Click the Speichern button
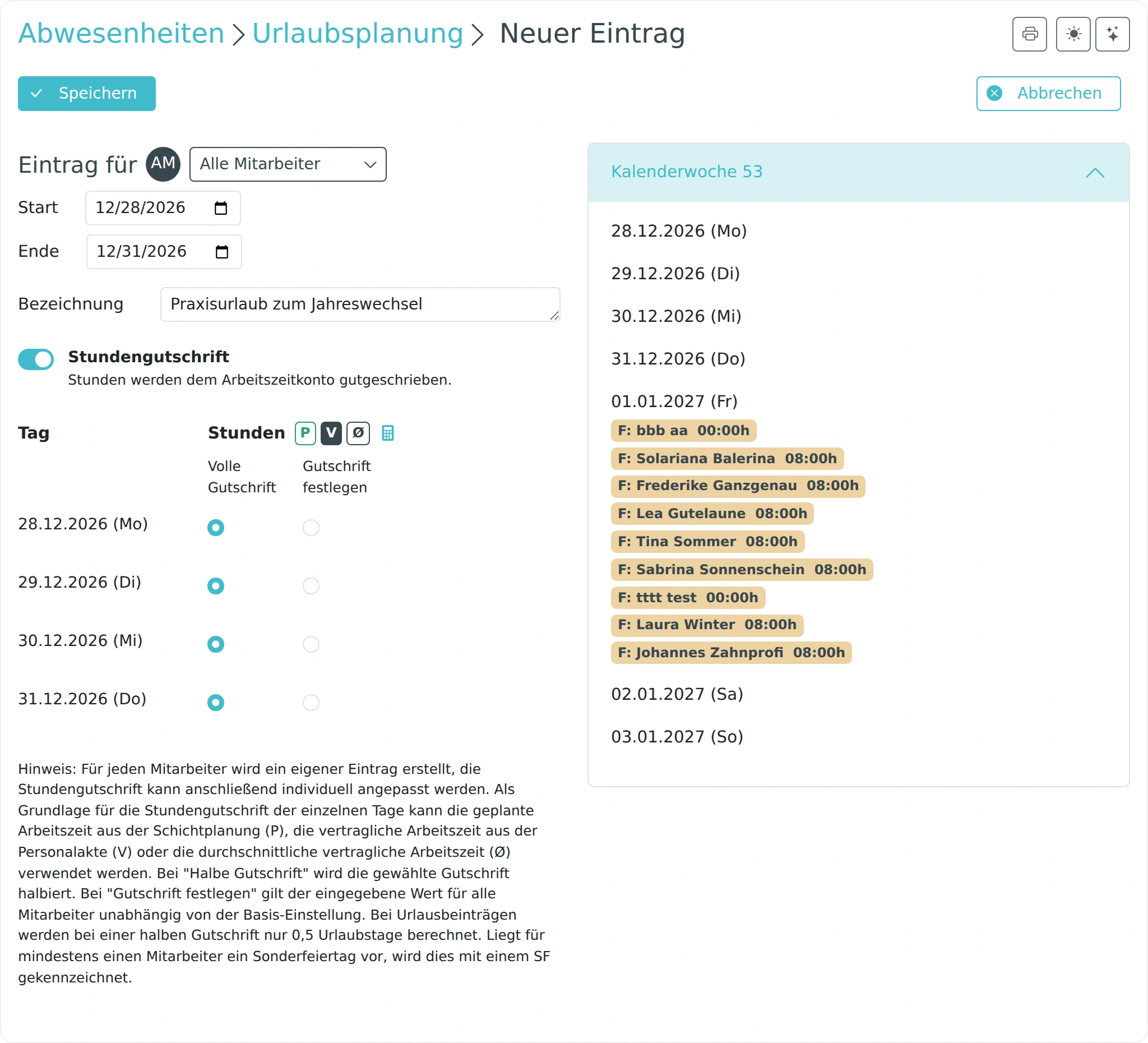Viewport: 1148px width, 1043px height. pyautogui.click(x=86, y=94)
